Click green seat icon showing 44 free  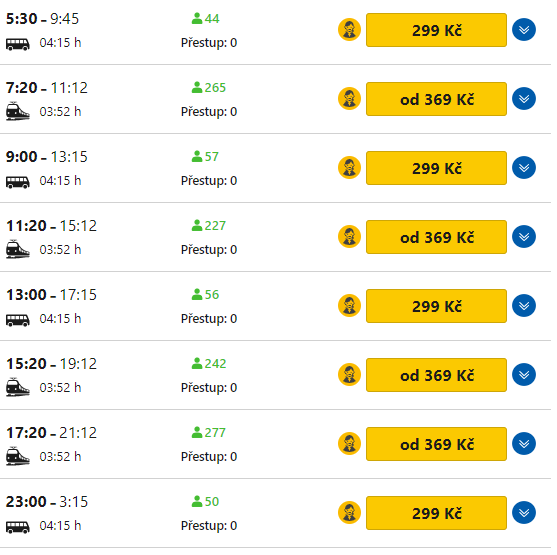point(197,18)
